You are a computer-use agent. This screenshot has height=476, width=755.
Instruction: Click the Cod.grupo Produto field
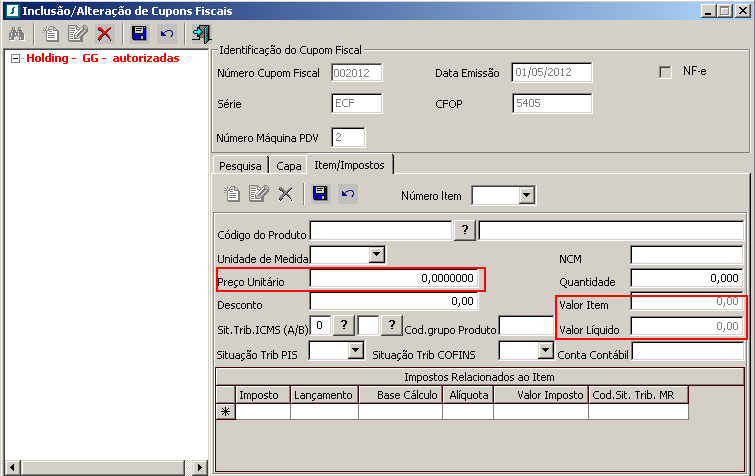click(526, 326)
